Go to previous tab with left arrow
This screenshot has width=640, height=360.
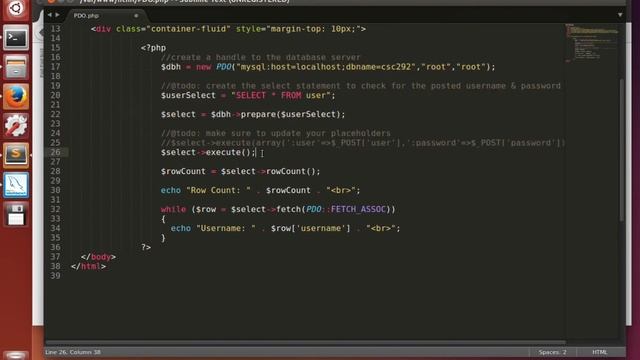pyautogui.click(x=49, y=15)
